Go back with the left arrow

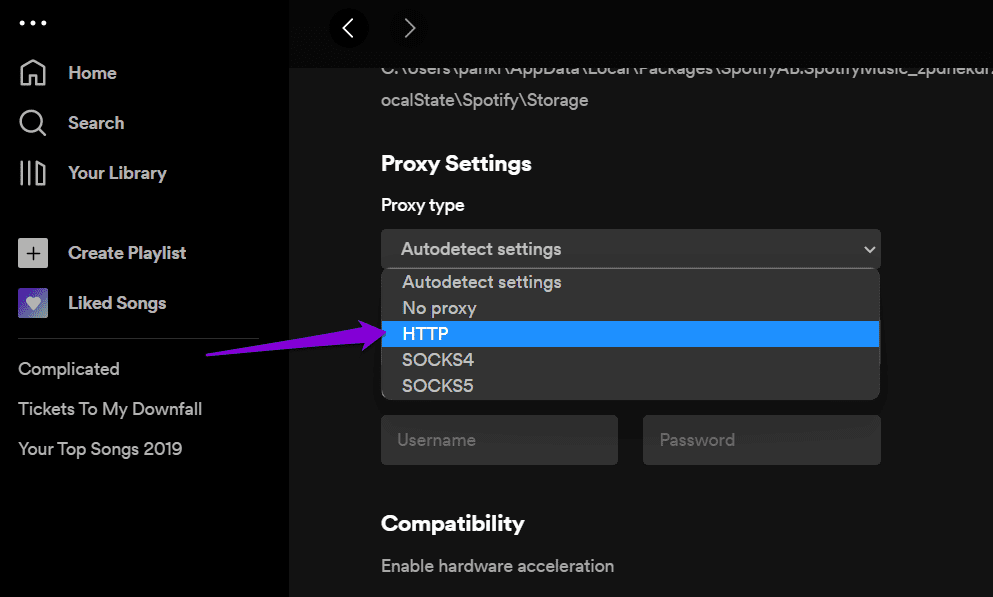tap(348, 28)
